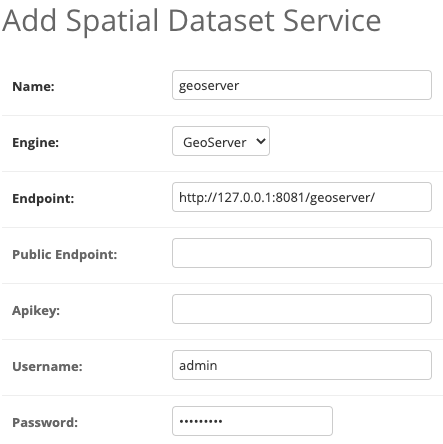
Task: Click the "Engine:" label
Action: (36, 143)
